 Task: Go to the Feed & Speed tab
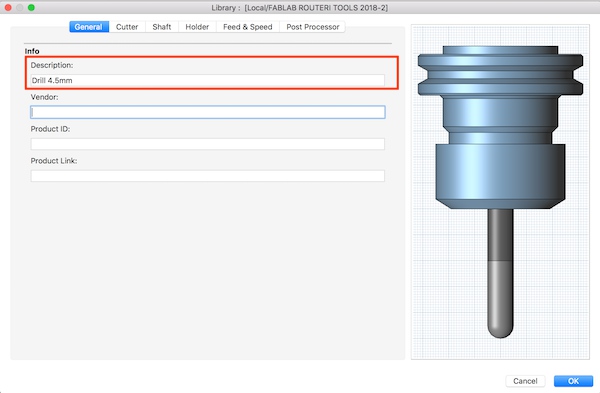point(248,27)
